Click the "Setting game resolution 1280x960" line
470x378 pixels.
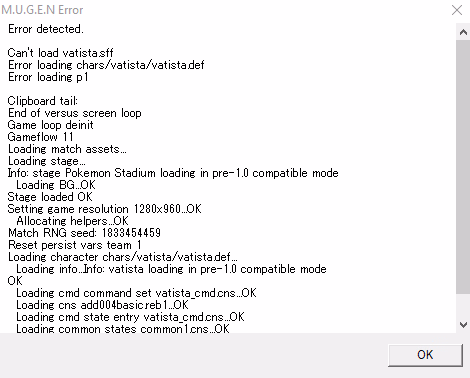(x=105, y=209)
